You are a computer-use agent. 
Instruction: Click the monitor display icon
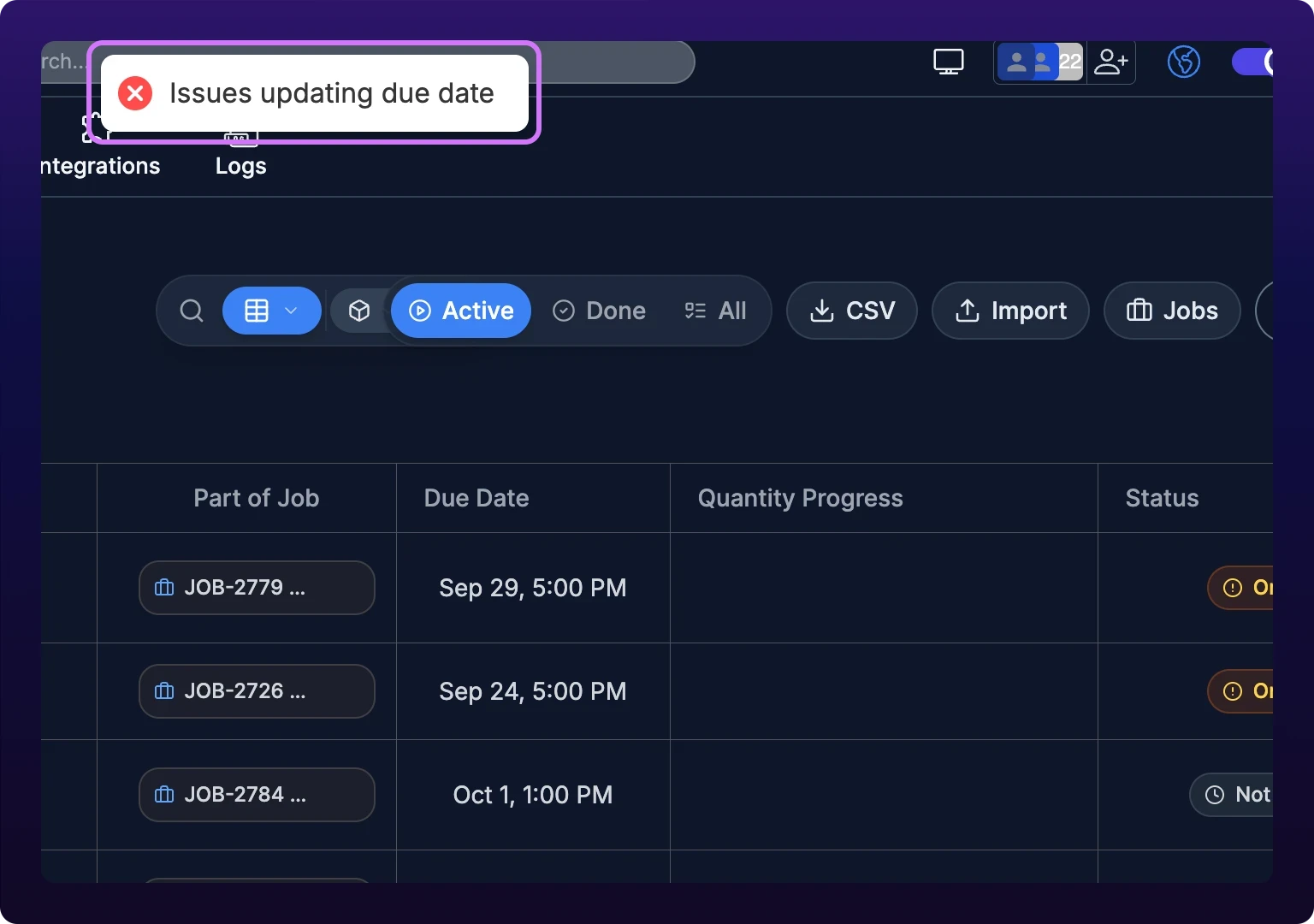click(948, 62)
